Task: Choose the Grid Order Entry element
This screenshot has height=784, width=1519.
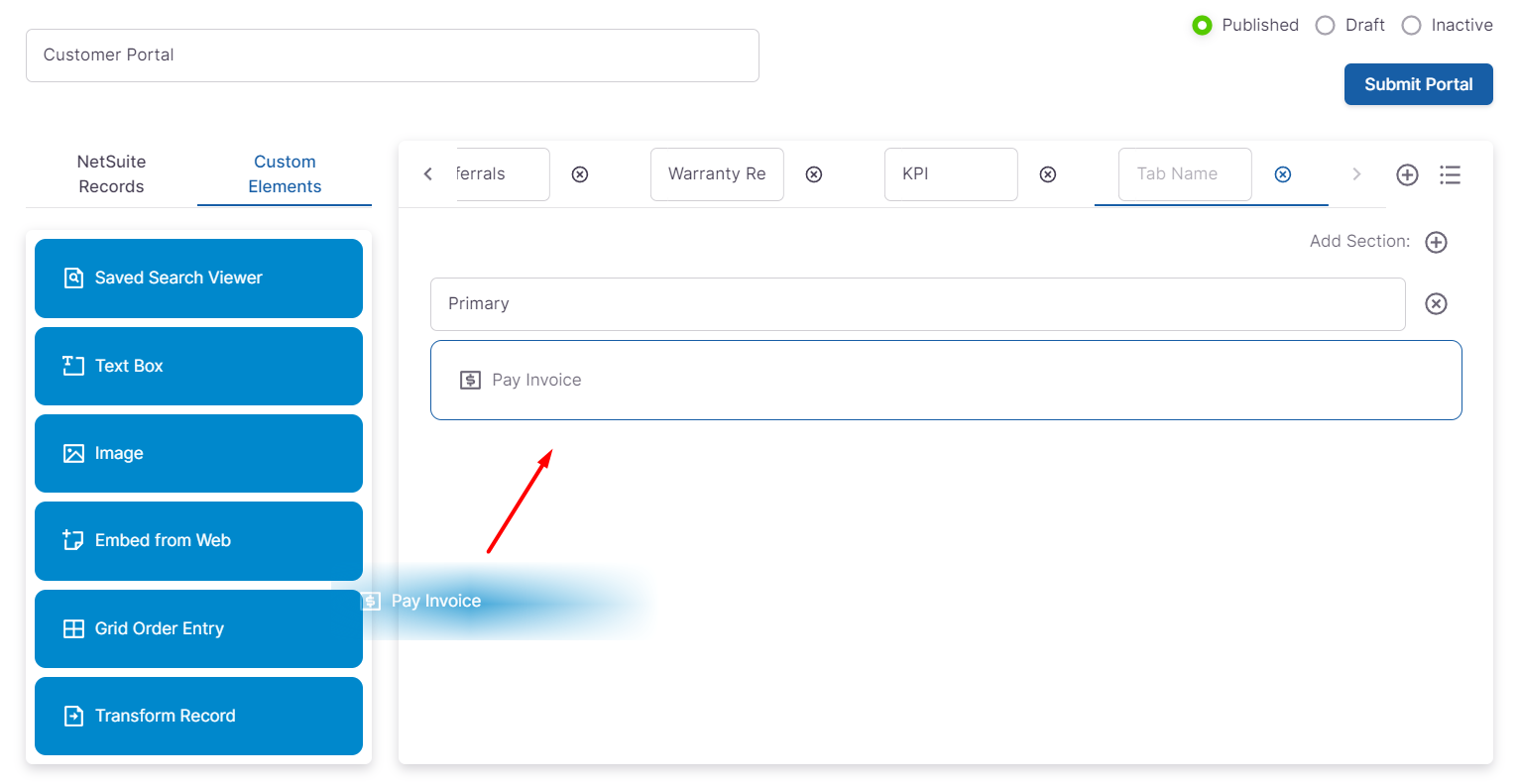Action: 198,628
